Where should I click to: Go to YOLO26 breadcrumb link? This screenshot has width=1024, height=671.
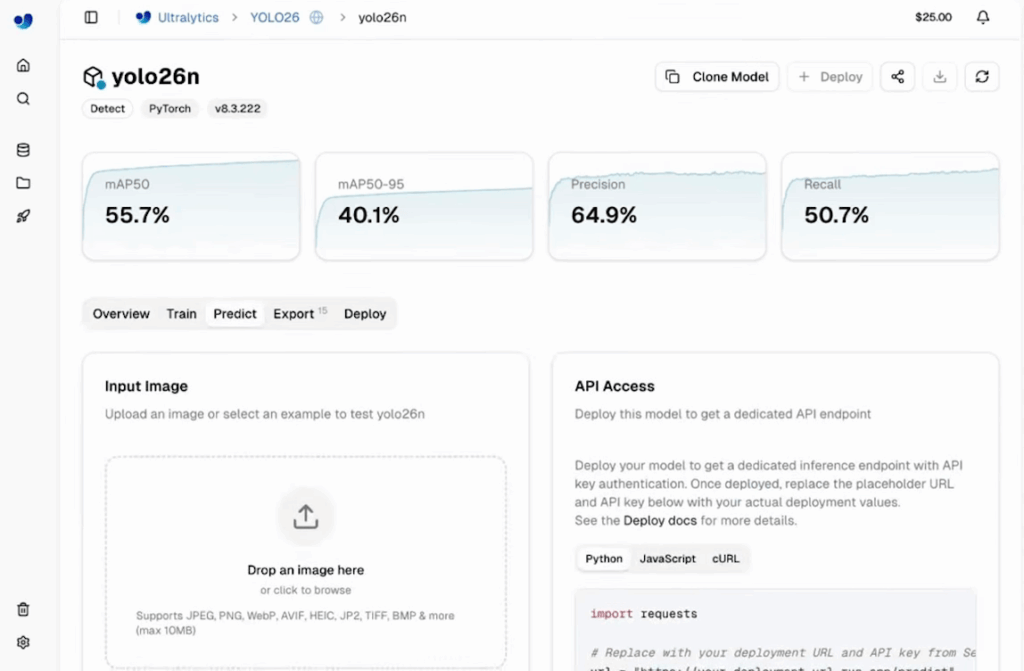[x=274, y=18]
